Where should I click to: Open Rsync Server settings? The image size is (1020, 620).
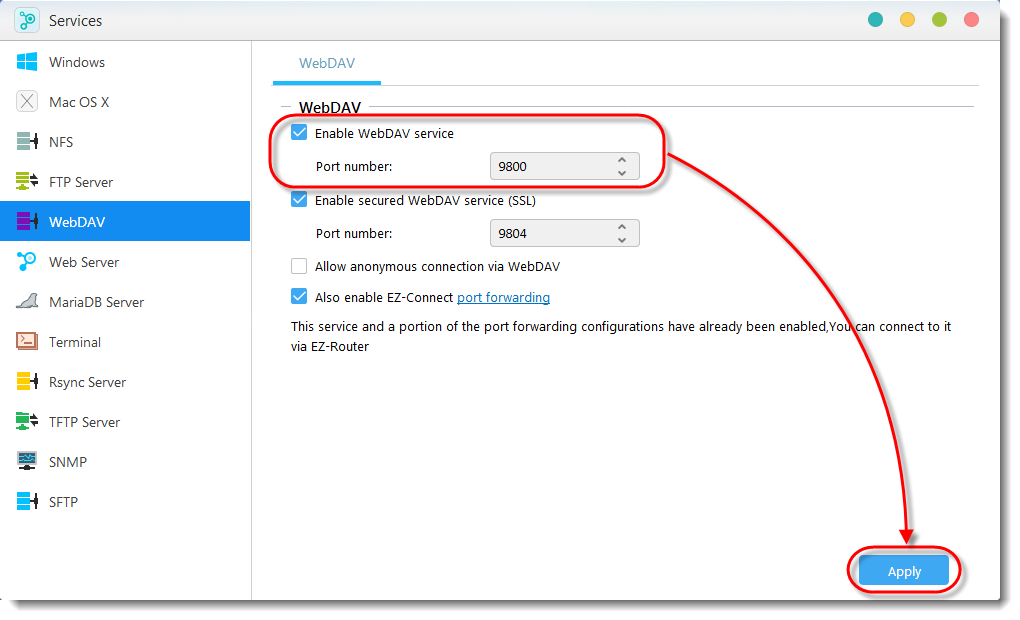(30, 381)
